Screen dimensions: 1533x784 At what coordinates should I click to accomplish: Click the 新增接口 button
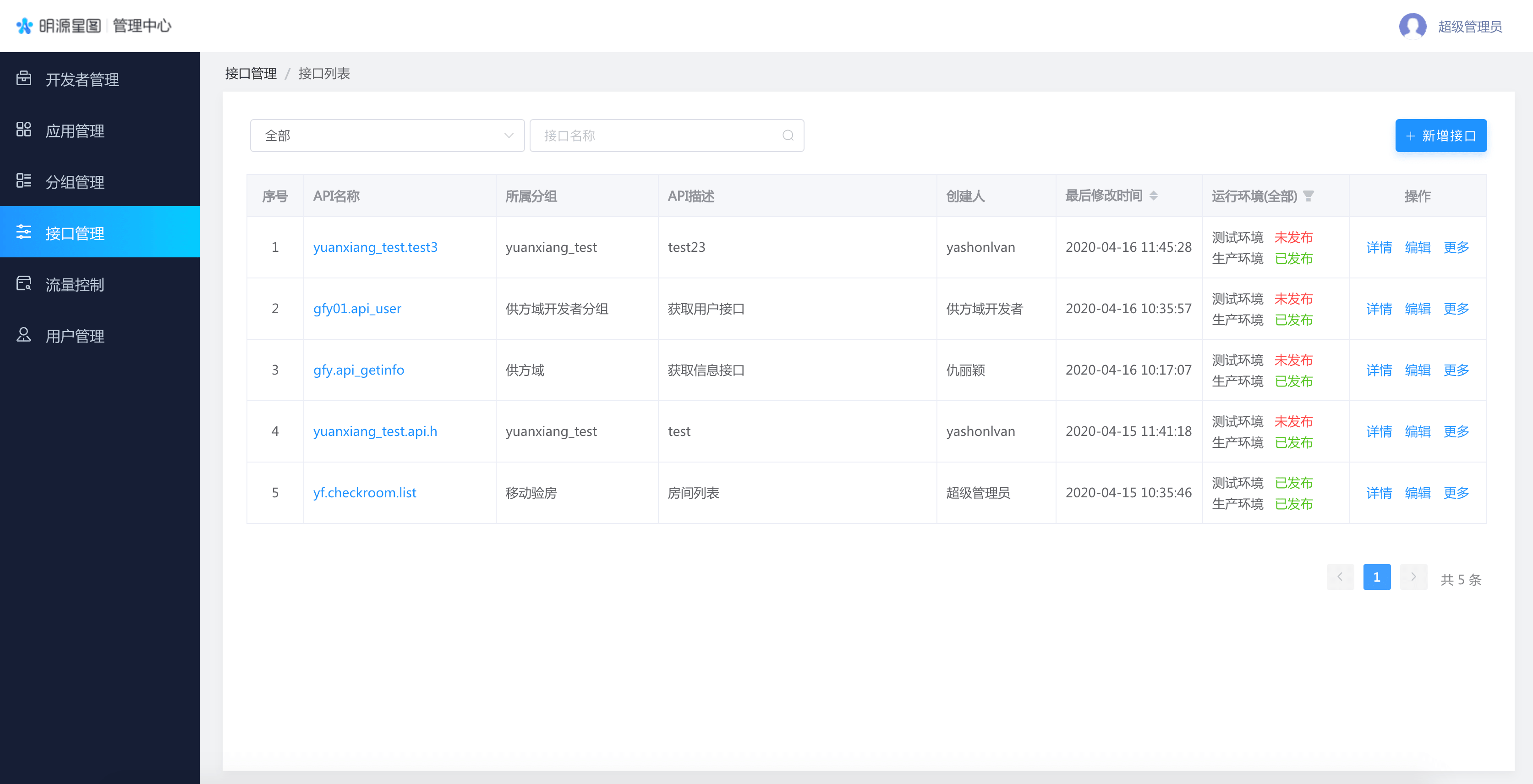tap(1440, 136)
